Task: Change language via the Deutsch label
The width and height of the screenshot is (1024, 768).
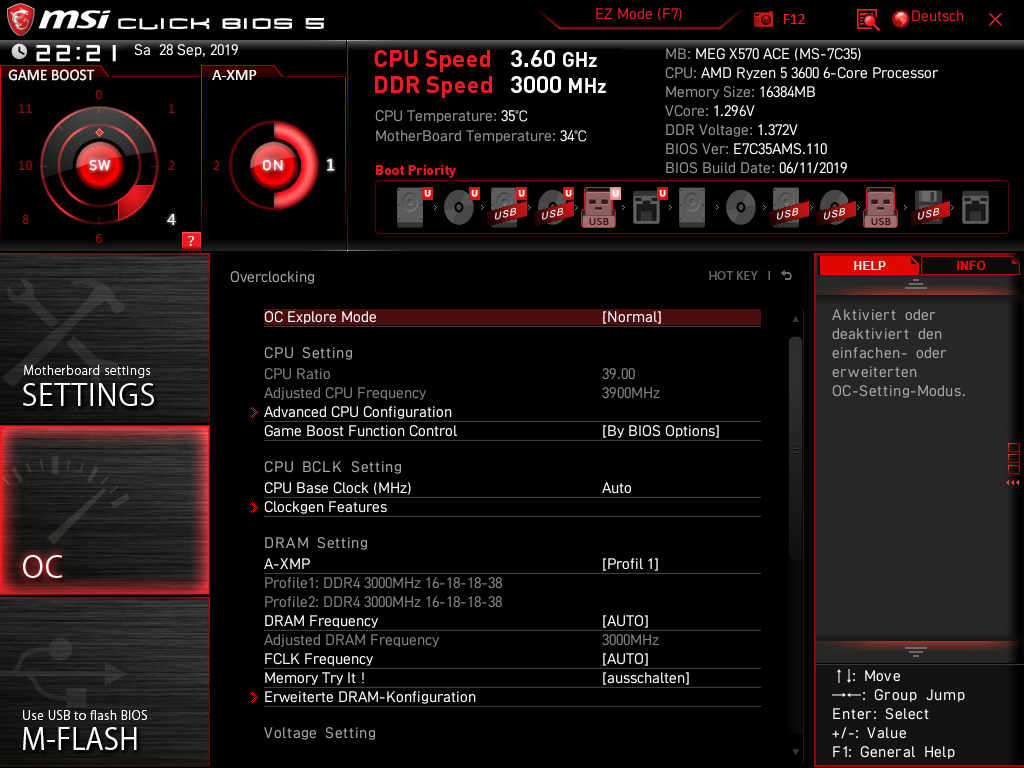Action: coord(937,16)
